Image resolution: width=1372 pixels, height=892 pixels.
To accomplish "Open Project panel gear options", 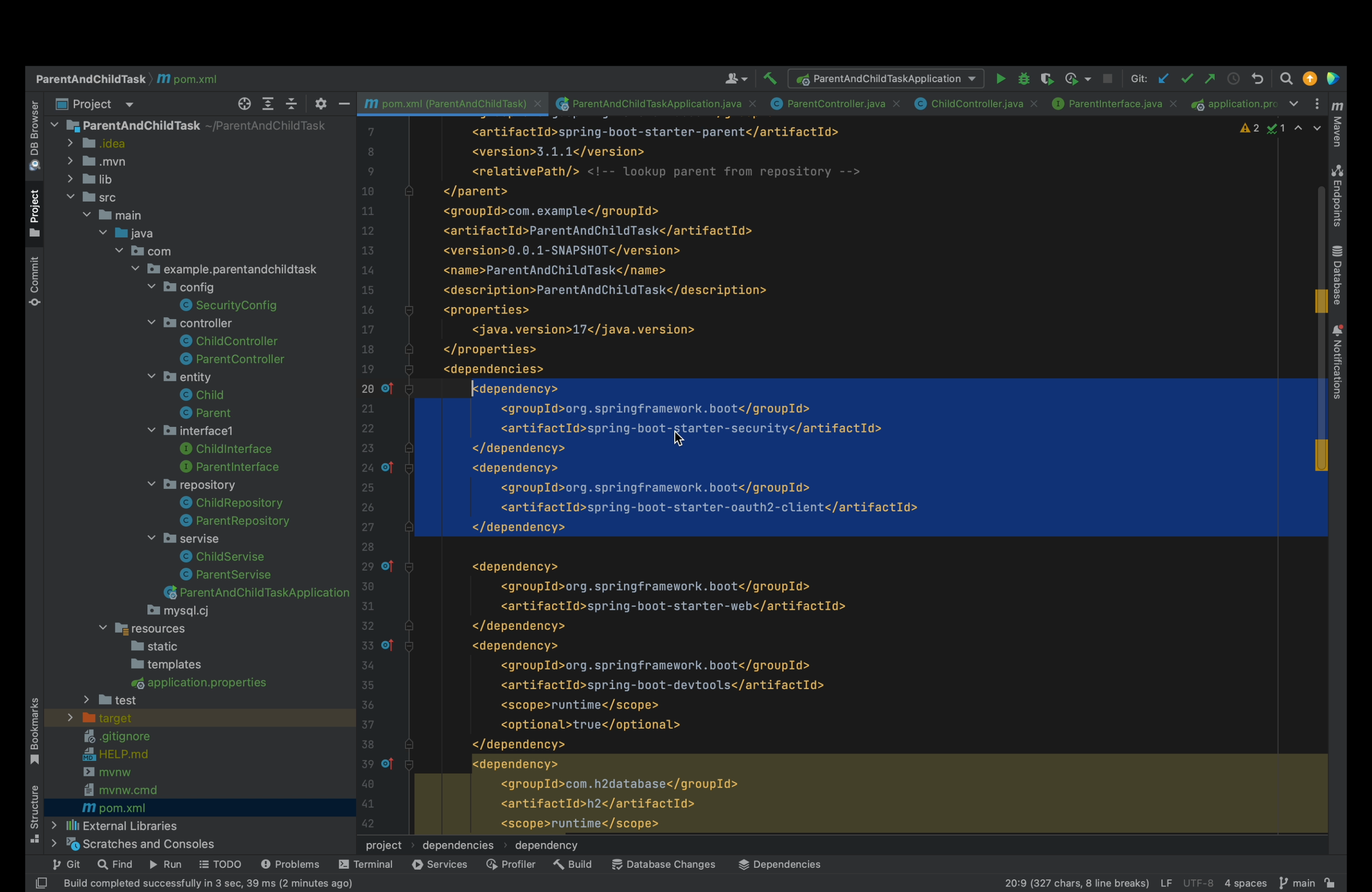I will tap(321, 104).
